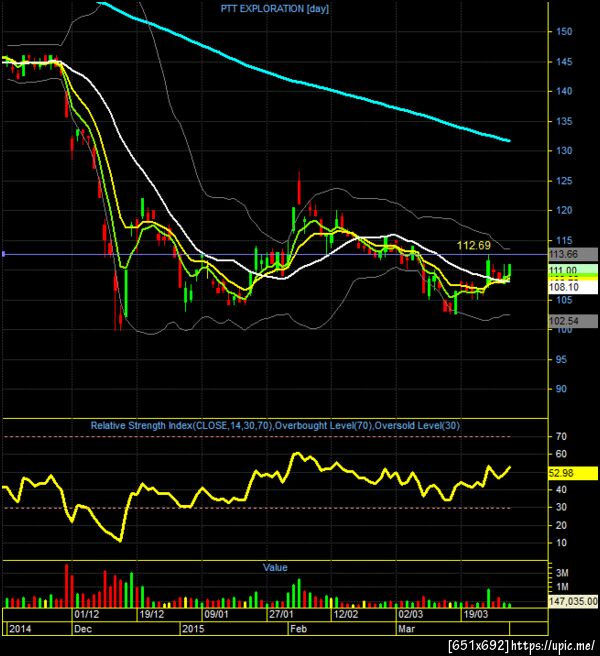Viewport: 600px width, 656px height.
Task: Click the RSI 70 overbought axis label
Action: 561,436
